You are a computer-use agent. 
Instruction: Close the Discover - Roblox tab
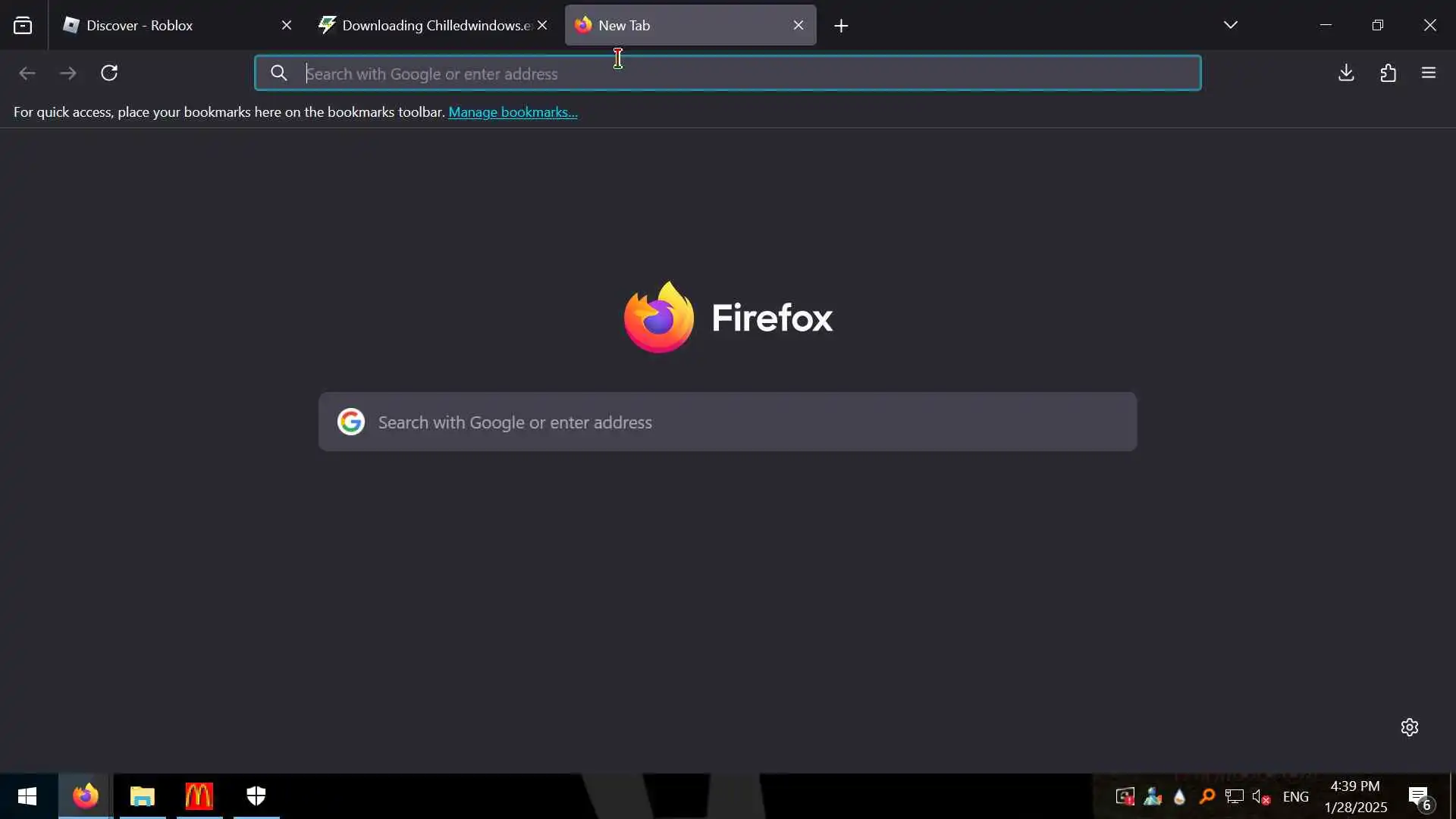[x=287, y=26]
